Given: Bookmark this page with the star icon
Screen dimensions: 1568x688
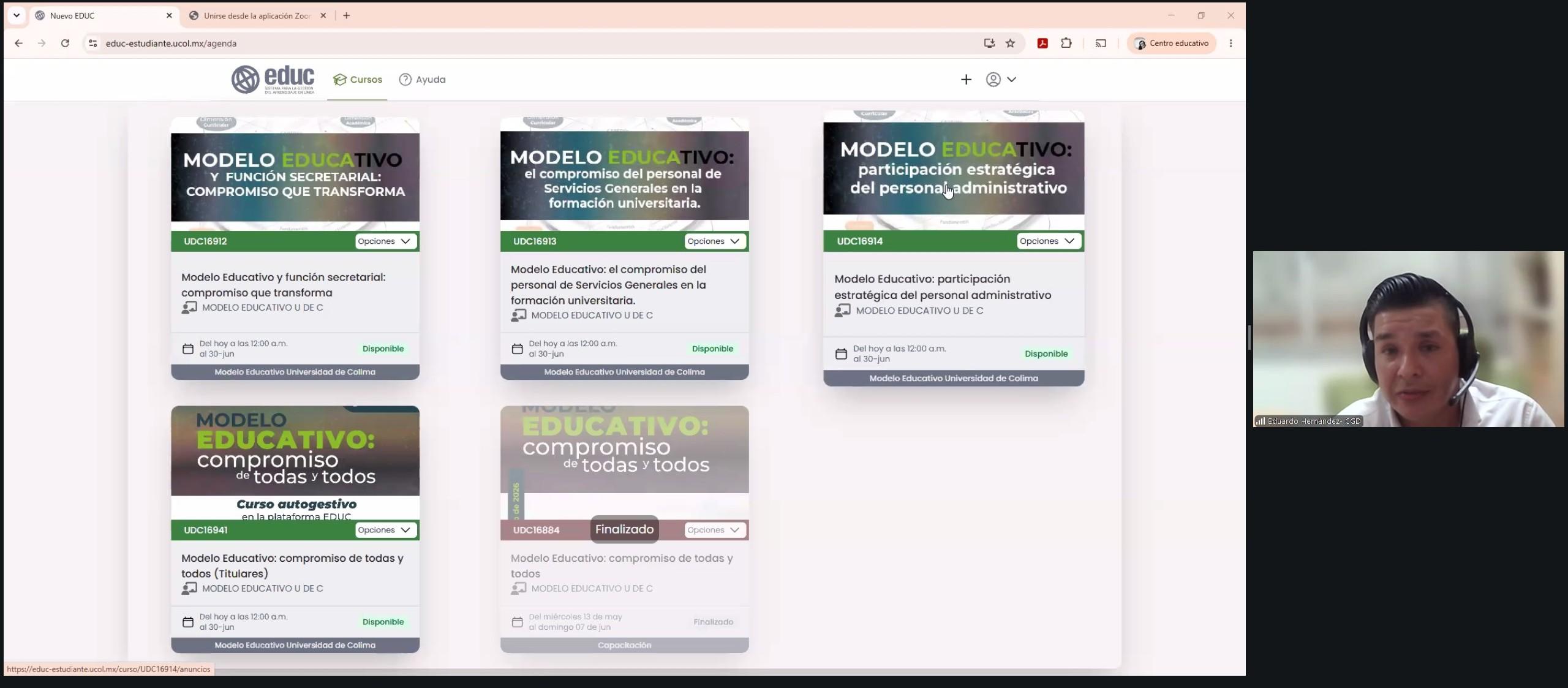Looking at the screenshot, I should 1011,43.
